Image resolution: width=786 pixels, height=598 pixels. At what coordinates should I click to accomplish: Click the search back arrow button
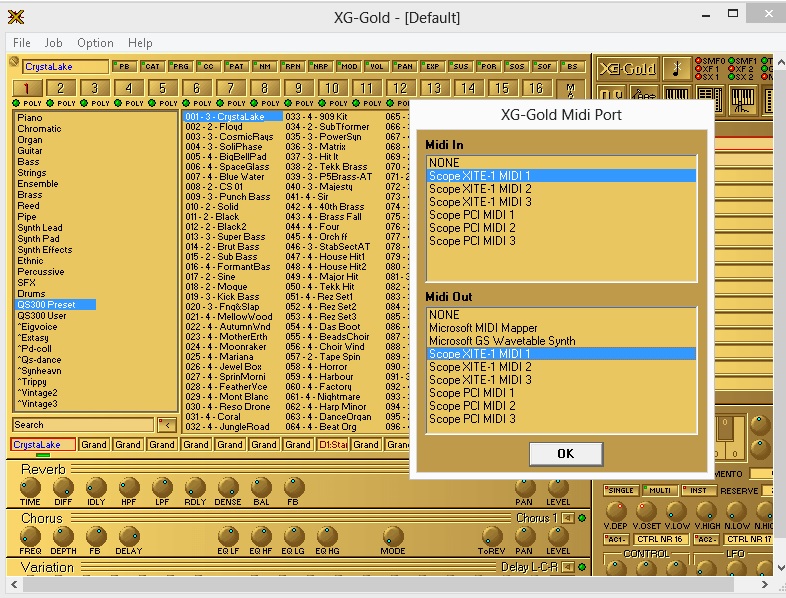[166, 425]
